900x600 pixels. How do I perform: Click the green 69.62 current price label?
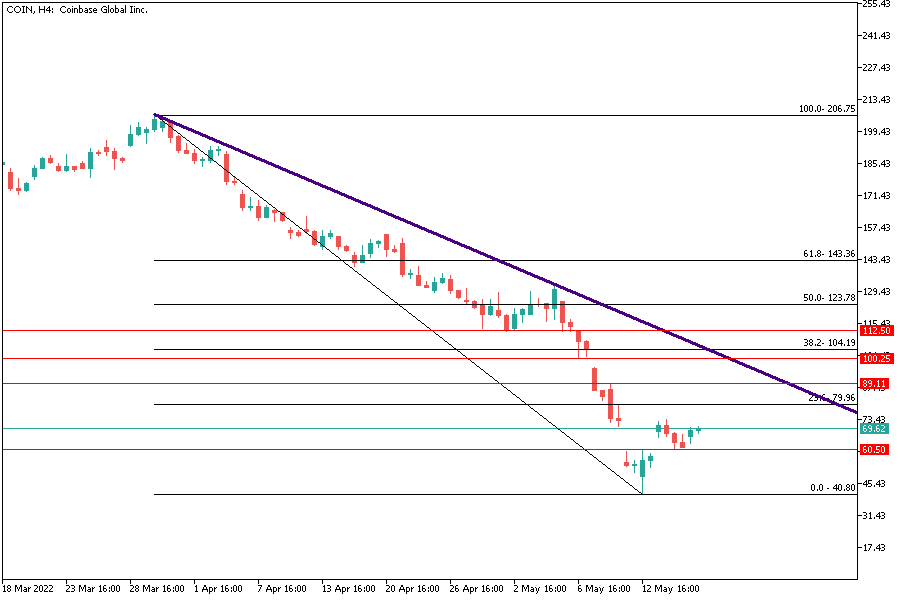point(876,428)
